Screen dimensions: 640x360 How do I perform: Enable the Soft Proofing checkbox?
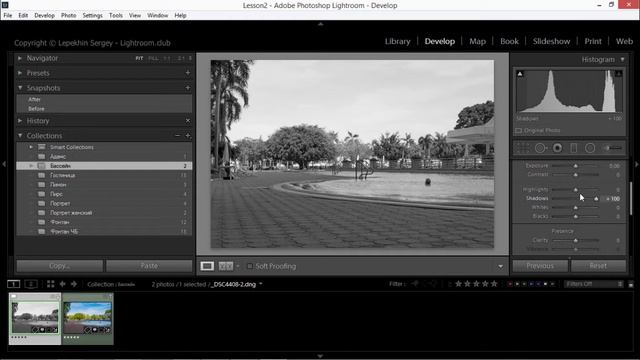pyautogui.click(x=250, y=266)
